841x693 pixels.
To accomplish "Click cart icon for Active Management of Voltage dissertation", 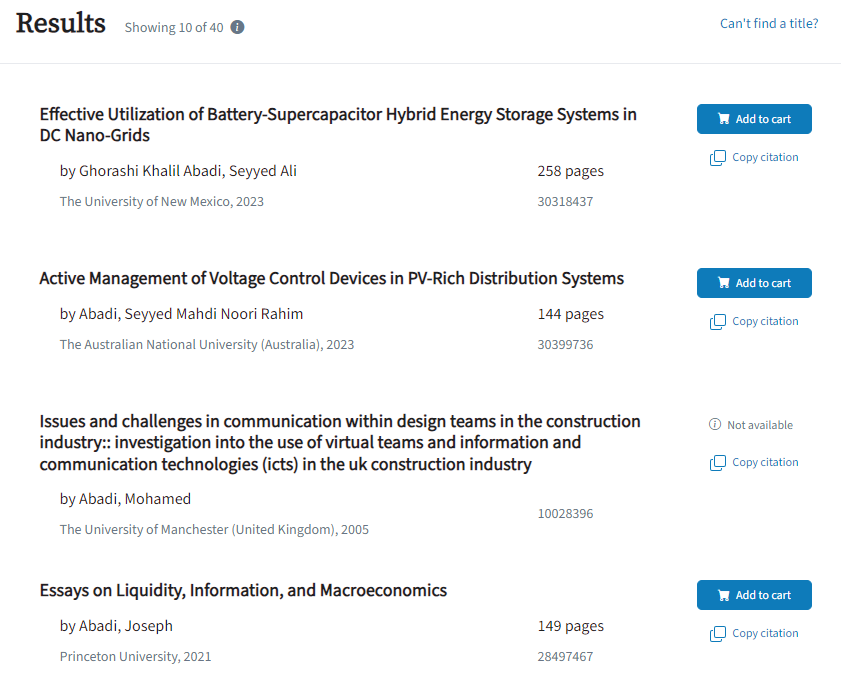I will point(724,283).
